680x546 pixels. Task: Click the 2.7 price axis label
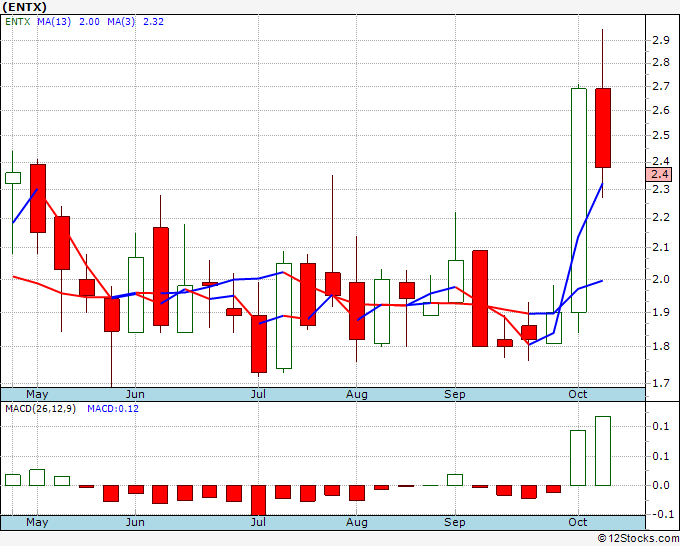click(x=661, y=86)
